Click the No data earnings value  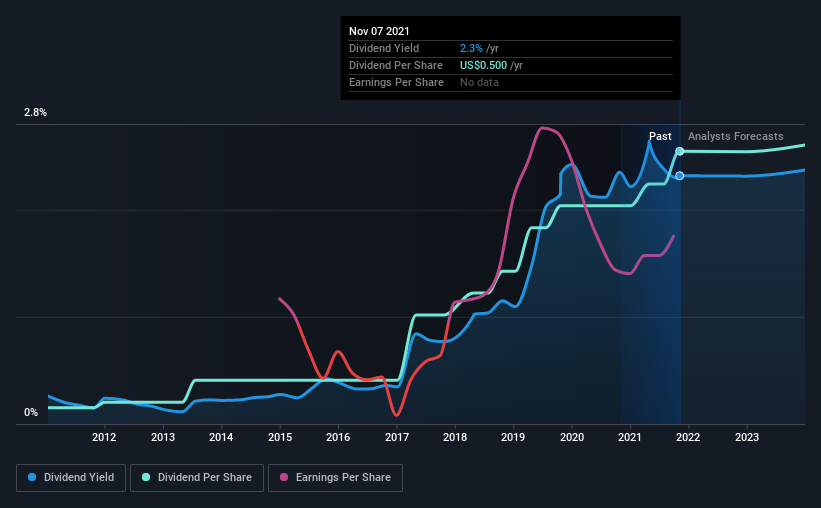pos(479,82)
